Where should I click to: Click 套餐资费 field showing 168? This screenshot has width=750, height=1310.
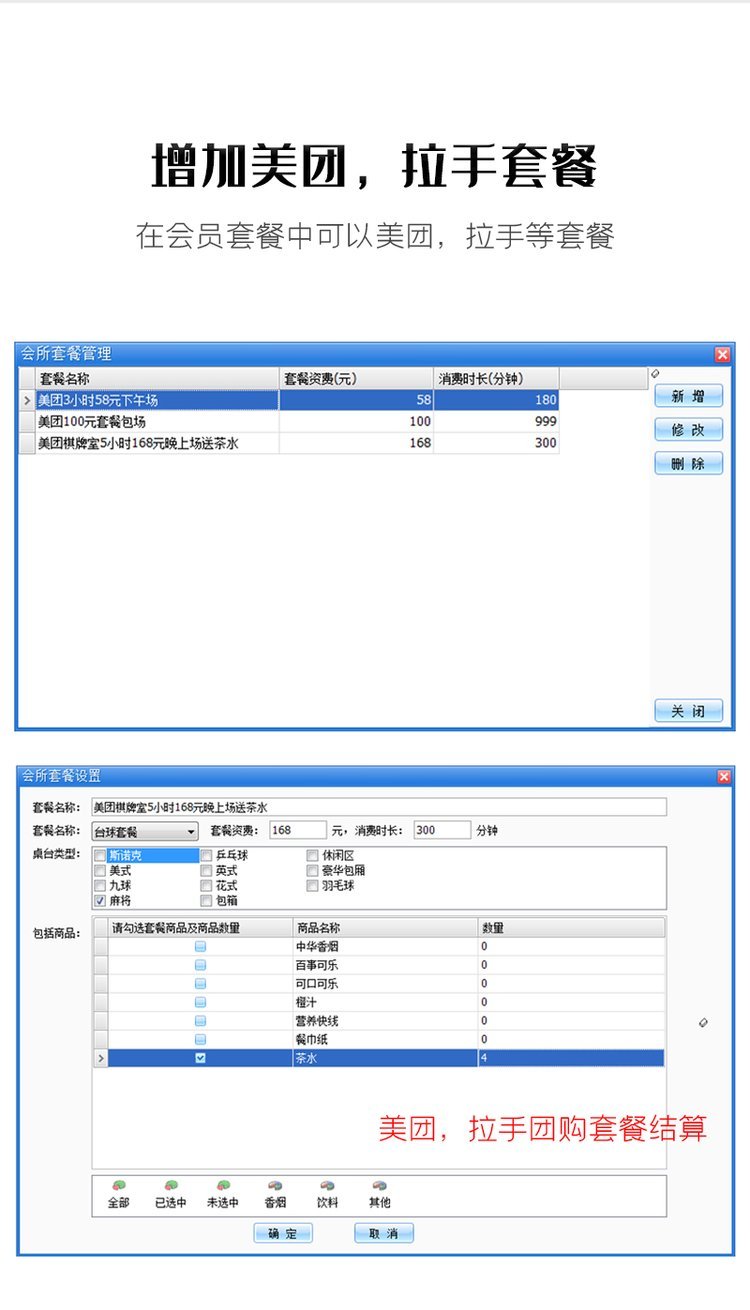click(x=298, y=831)
